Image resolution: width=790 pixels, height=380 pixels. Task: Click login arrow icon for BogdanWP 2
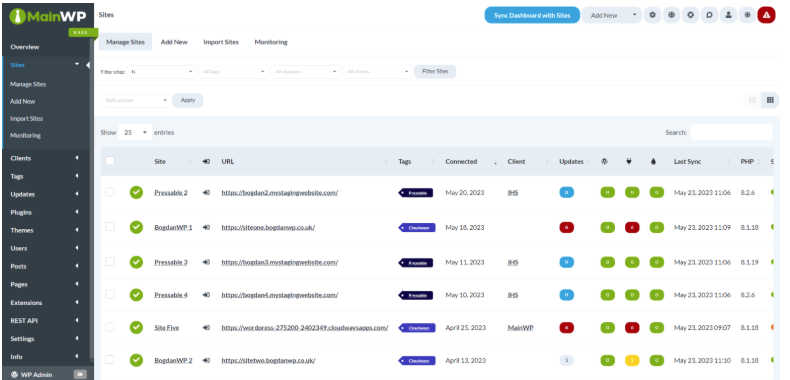(x=206, y=360)
